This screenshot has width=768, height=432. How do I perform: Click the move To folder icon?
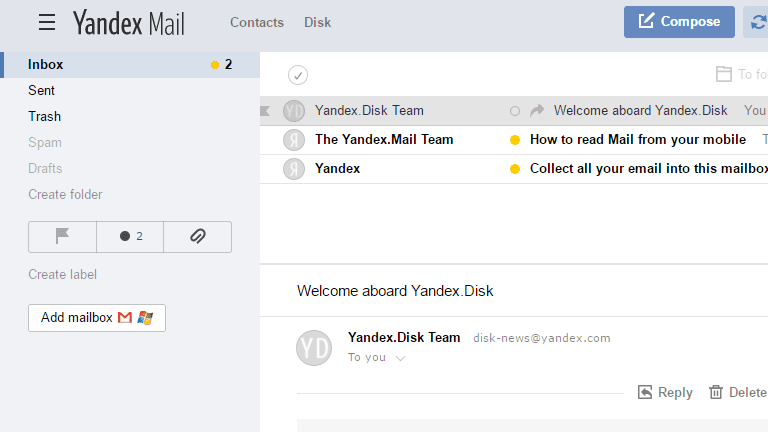tap(723, 74)
